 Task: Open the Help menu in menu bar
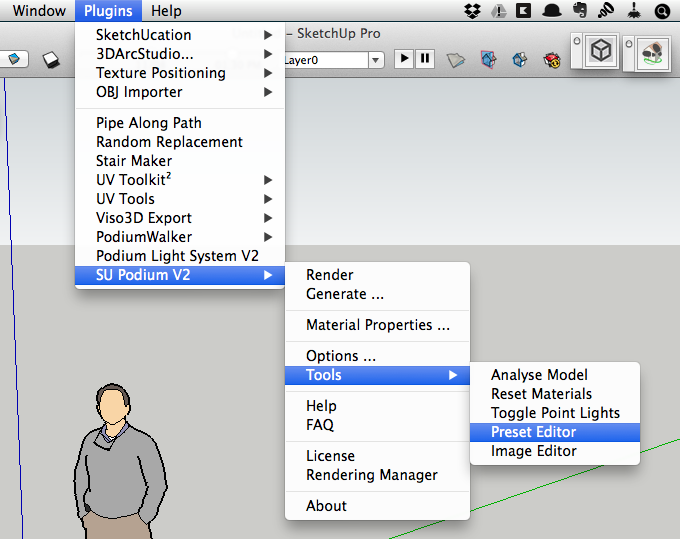pyautogui.click(x=166, y=10)
